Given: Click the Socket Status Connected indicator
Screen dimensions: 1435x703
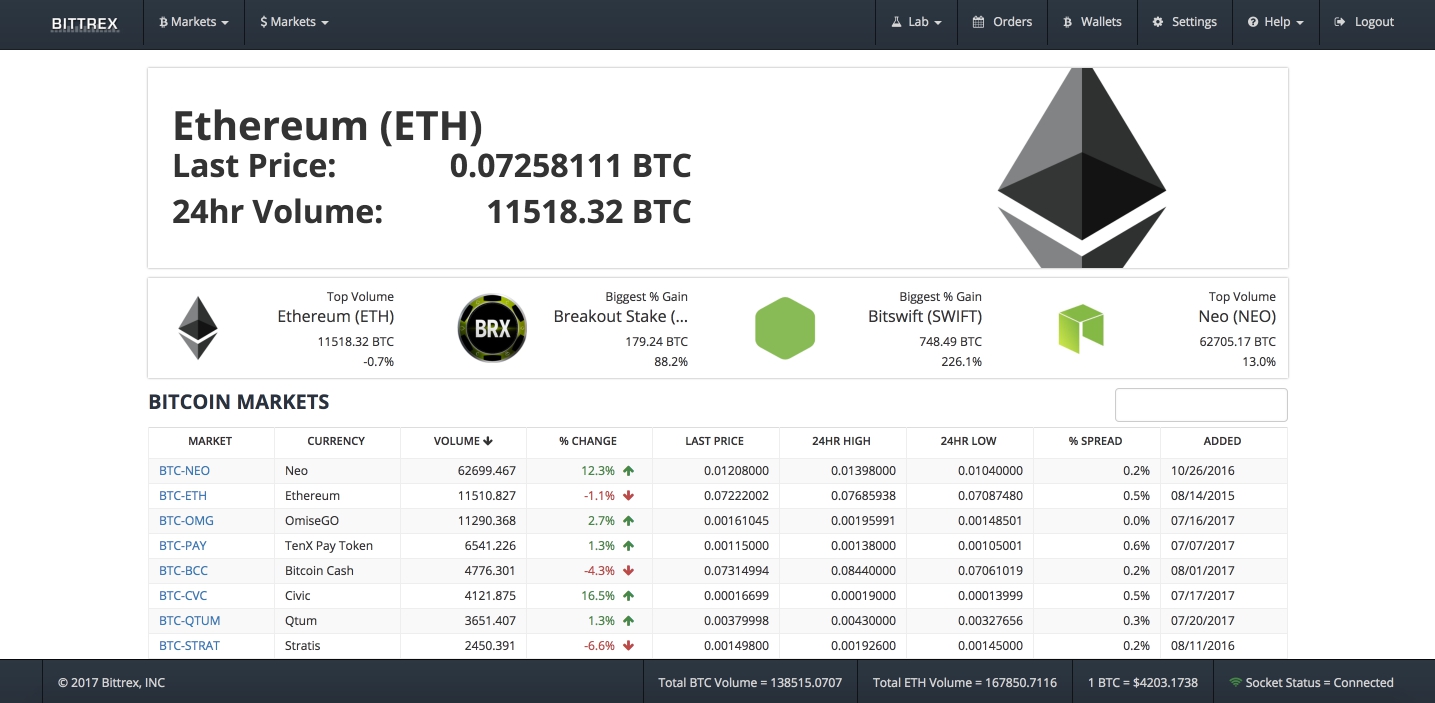Looking at the screenshot, I should click(1311, 682).
